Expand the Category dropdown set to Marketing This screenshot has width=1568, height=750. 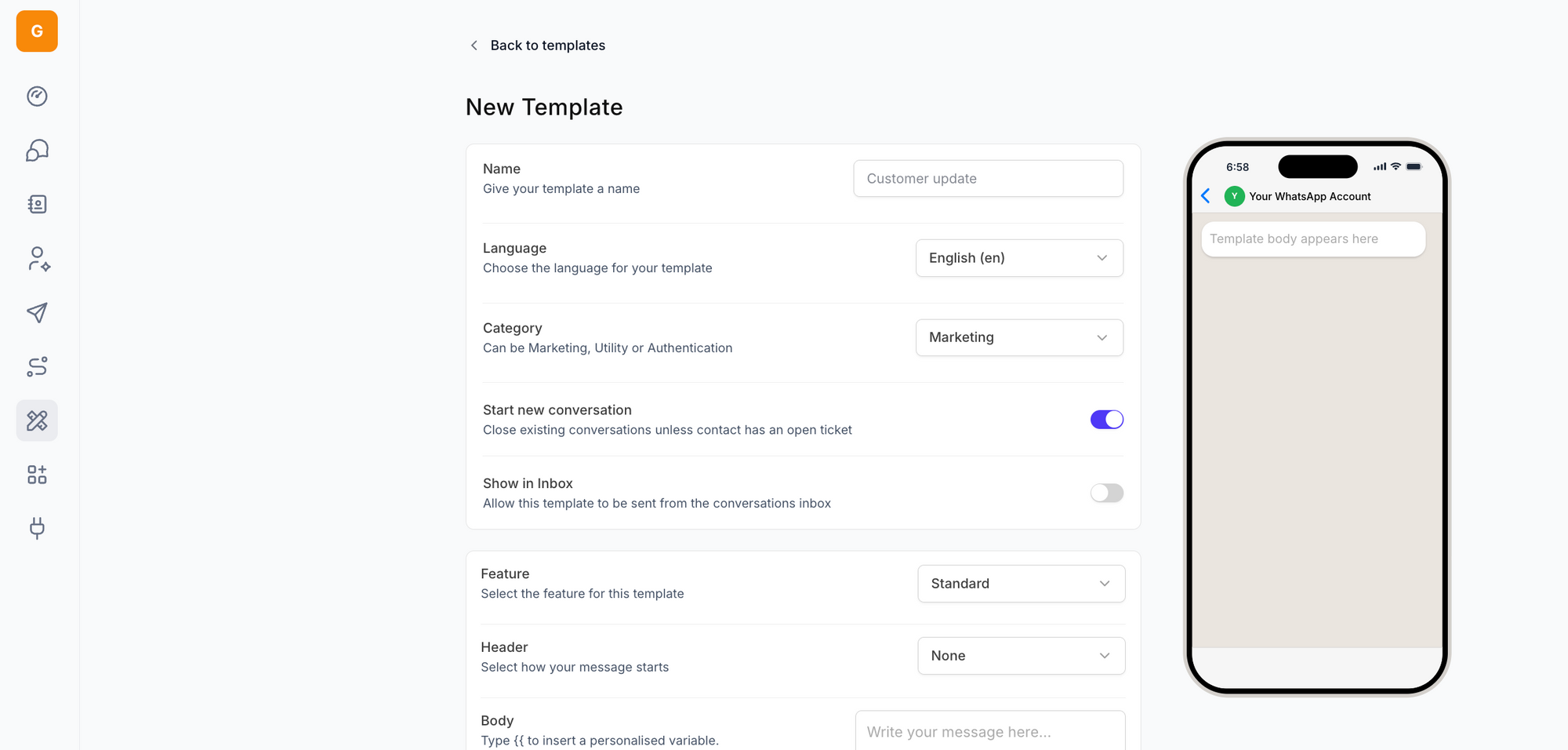(1018, 337)
